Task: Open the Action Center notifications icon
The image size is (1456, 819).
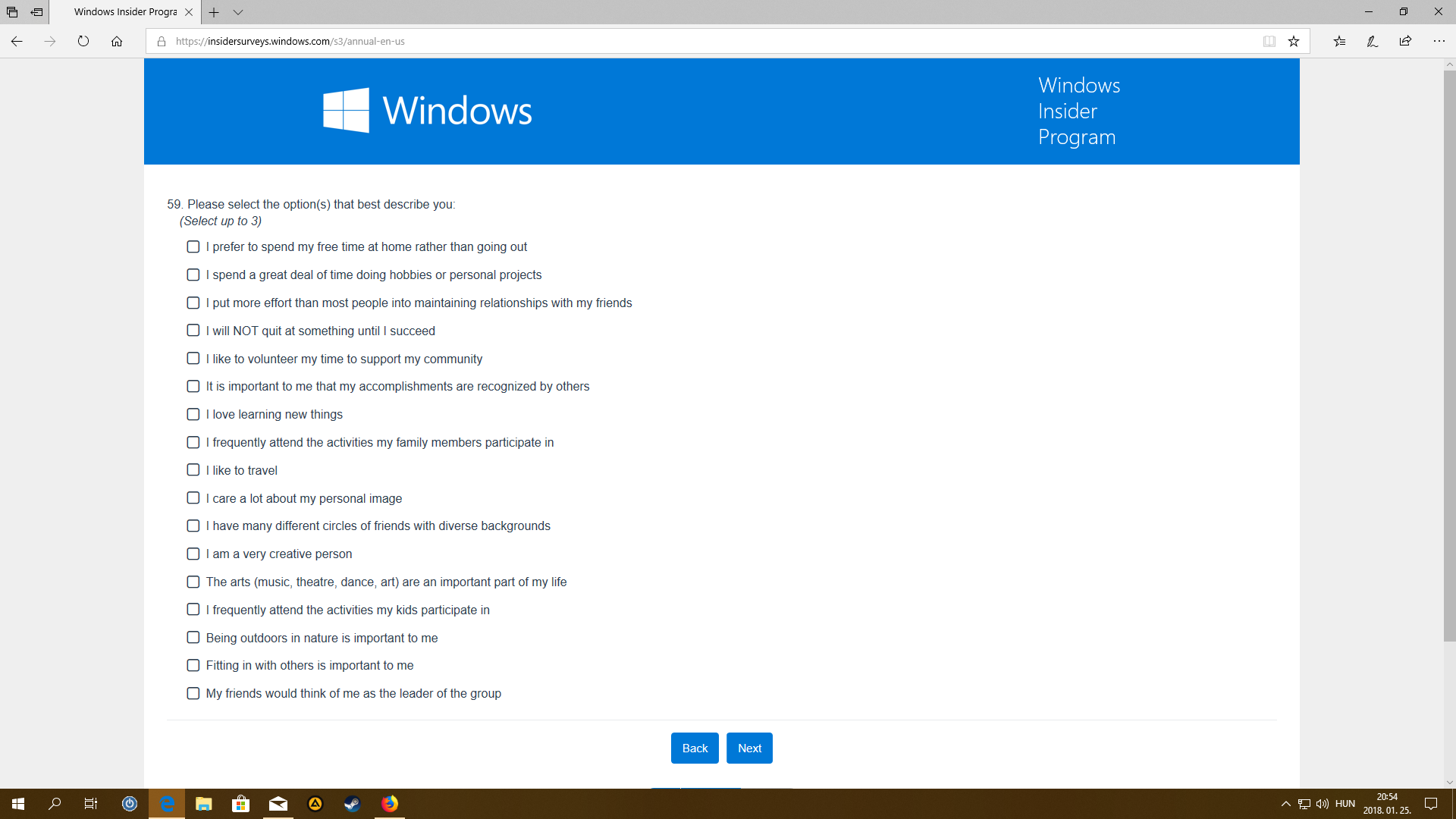Action: click(x=1431, y=804)
